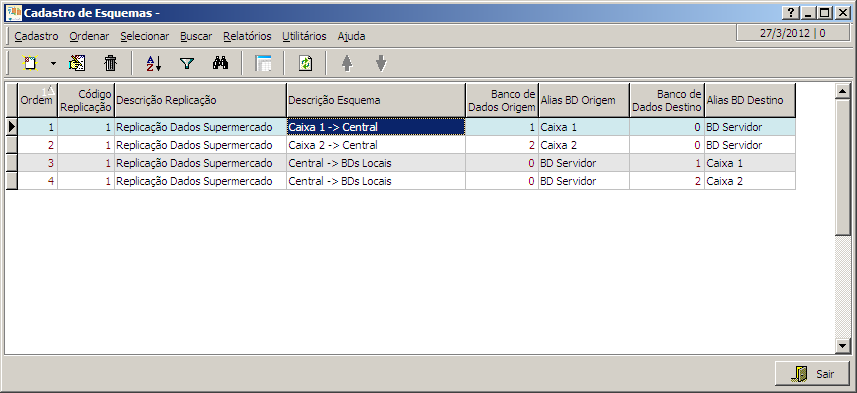Click the Descrição Esquema column header
This screenshot has width=857, height=393.
[376, 100]
